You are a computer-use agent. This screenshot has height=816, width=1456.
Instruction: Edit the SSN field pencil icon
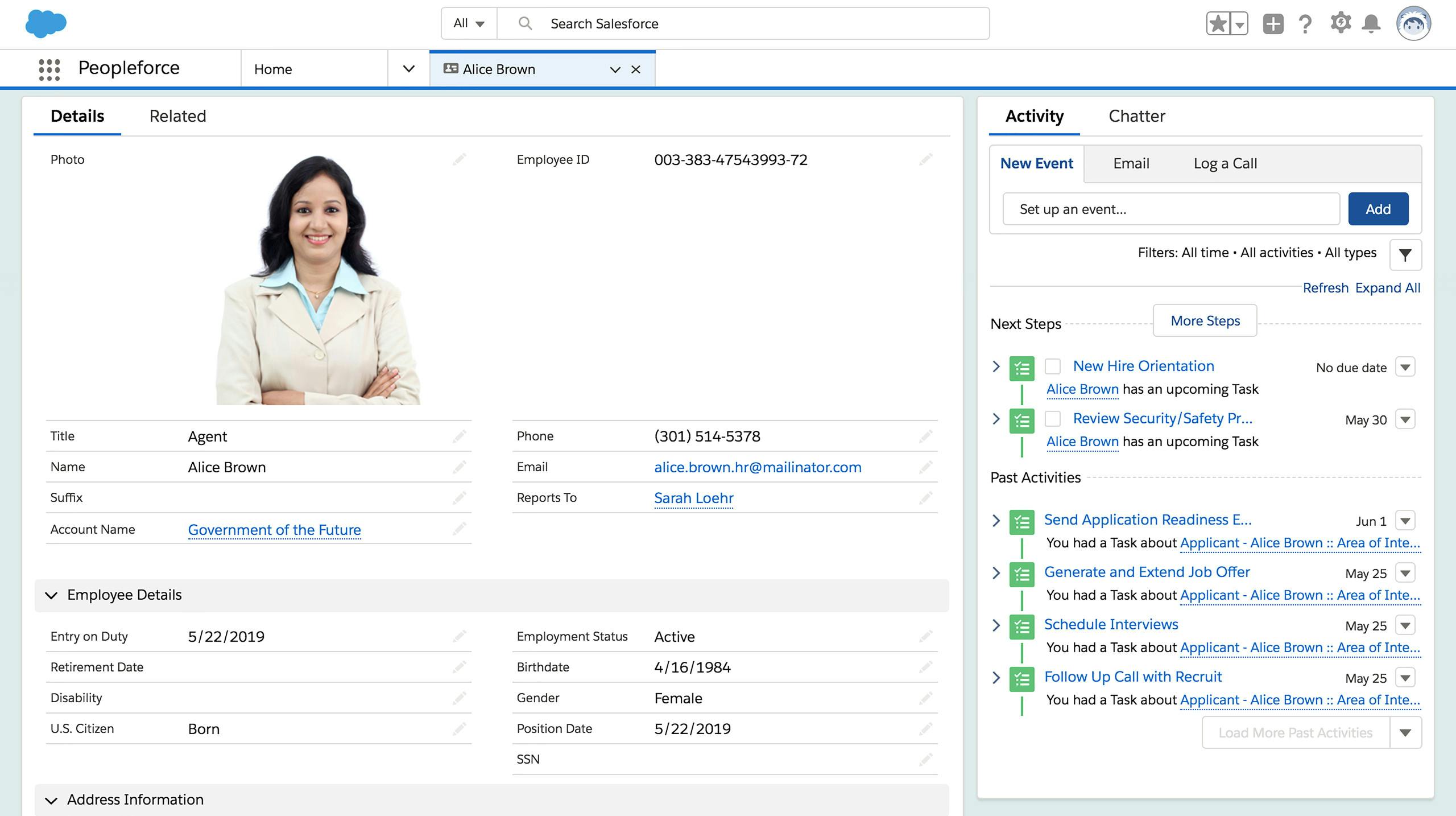click(925, 759)
